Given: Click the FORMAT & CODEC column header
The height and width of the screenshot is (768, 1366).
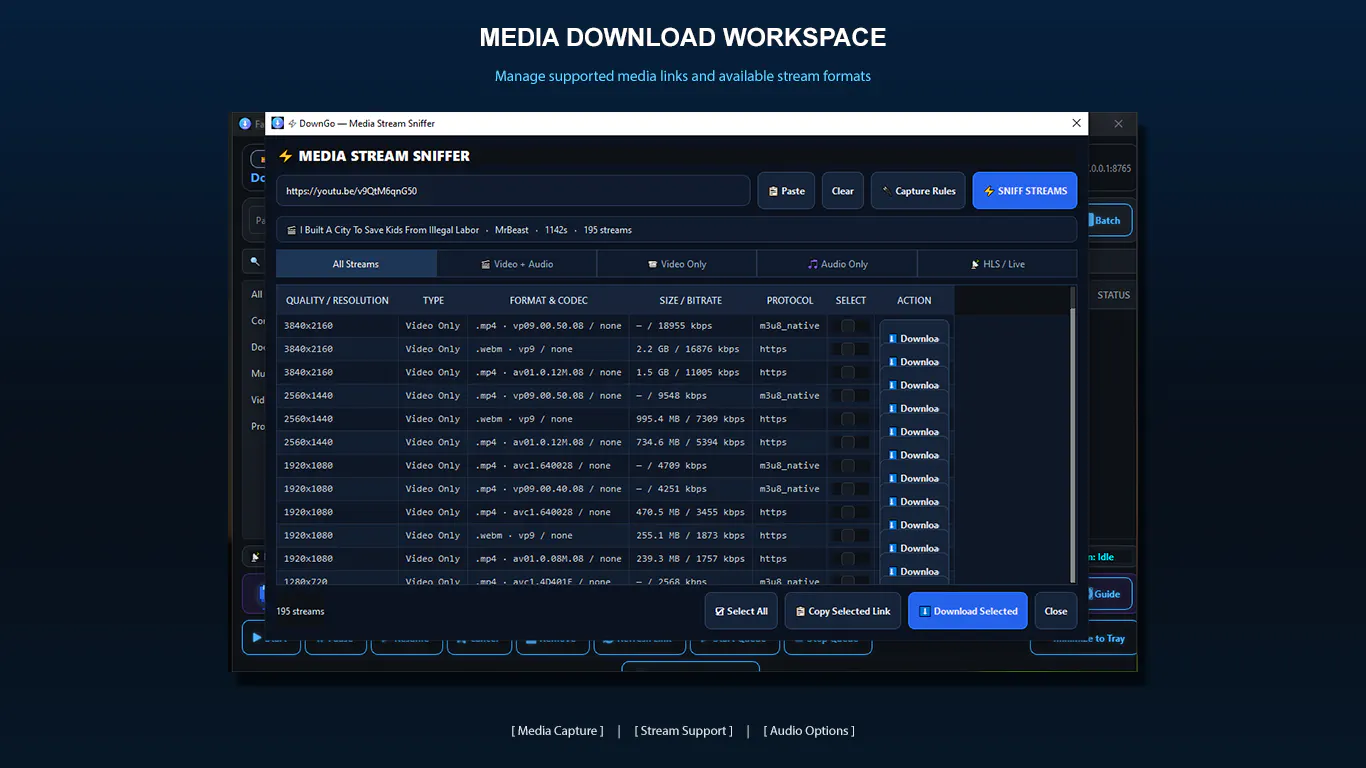Looking at the screenshot, I should click(x=549, y=300).
